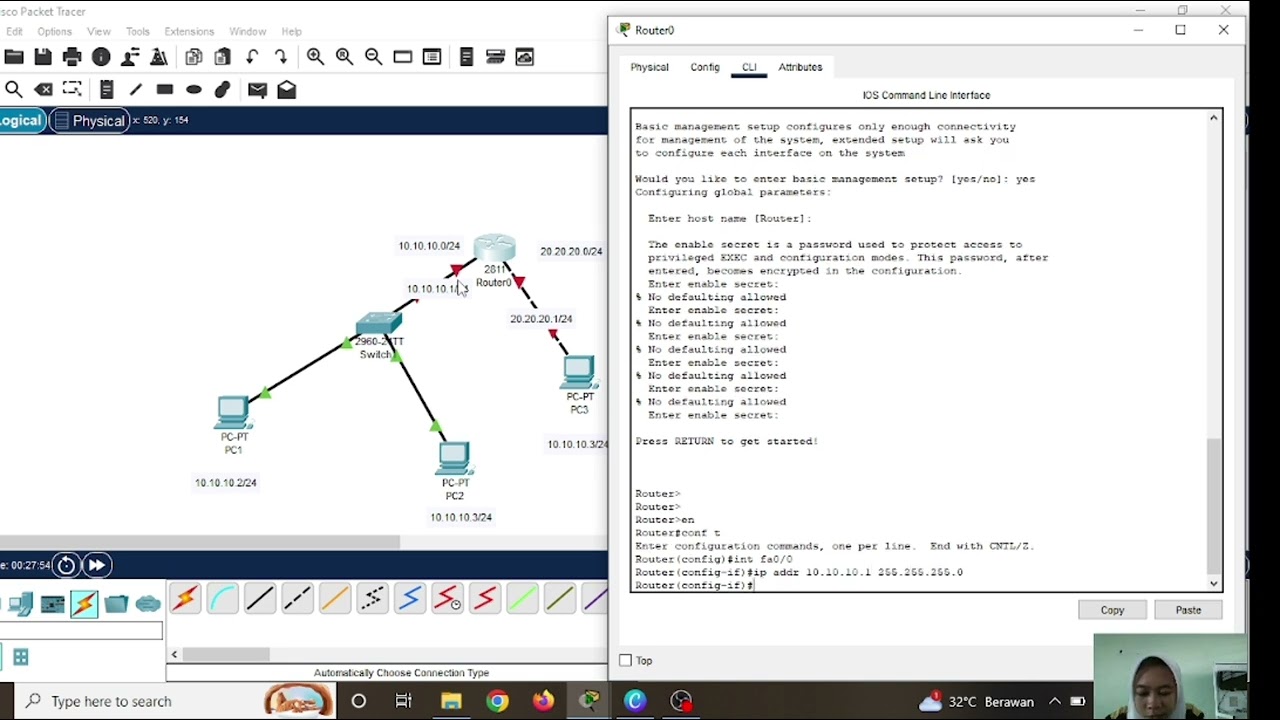Image resolution: width=1280 pixels, height=720 pixels.
Task: Switch to Logical workspace view
Action: point(21,121)
